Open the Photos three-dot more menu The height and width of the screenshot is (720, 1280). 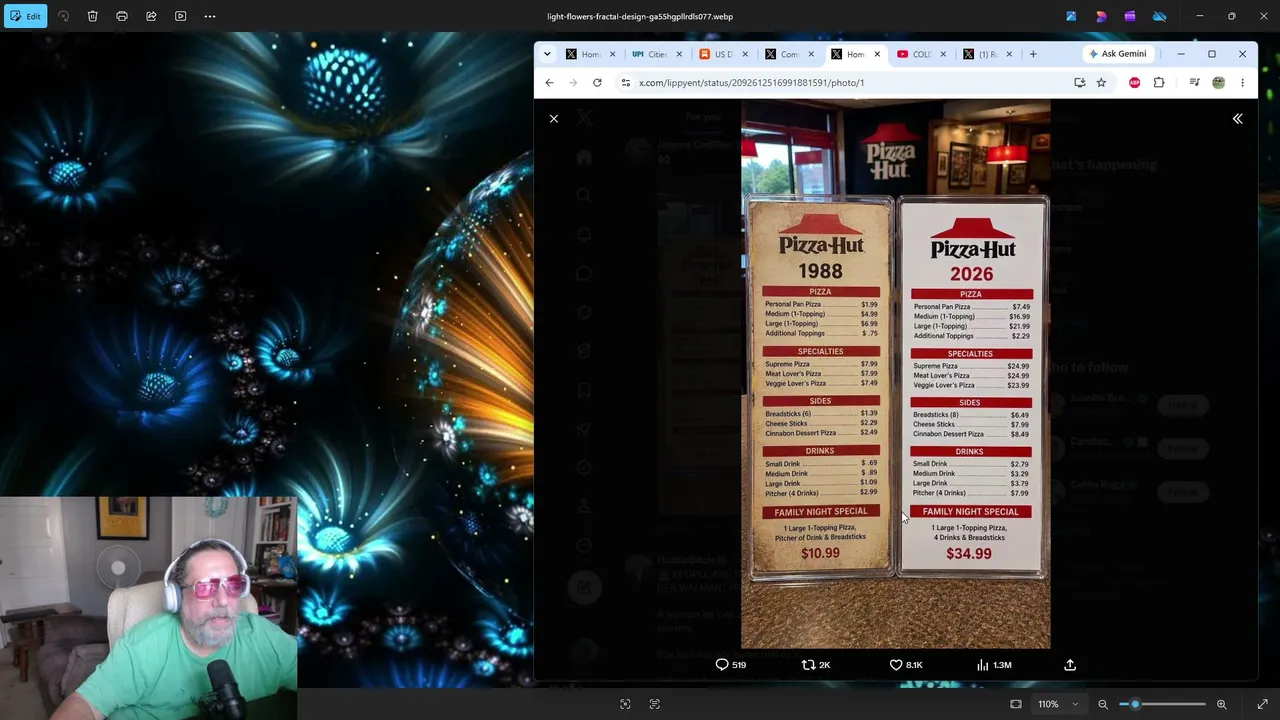point(210,16)
